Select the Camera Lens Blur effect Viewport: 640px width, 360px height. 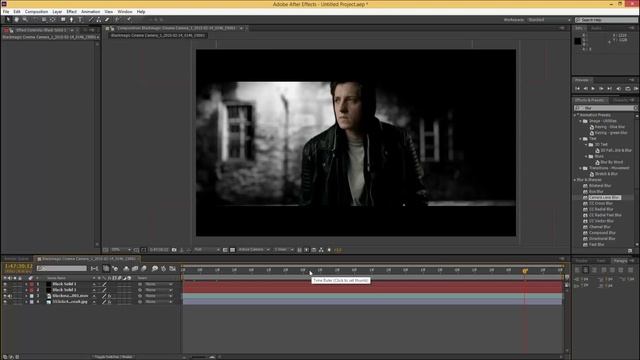coord(603,198)
